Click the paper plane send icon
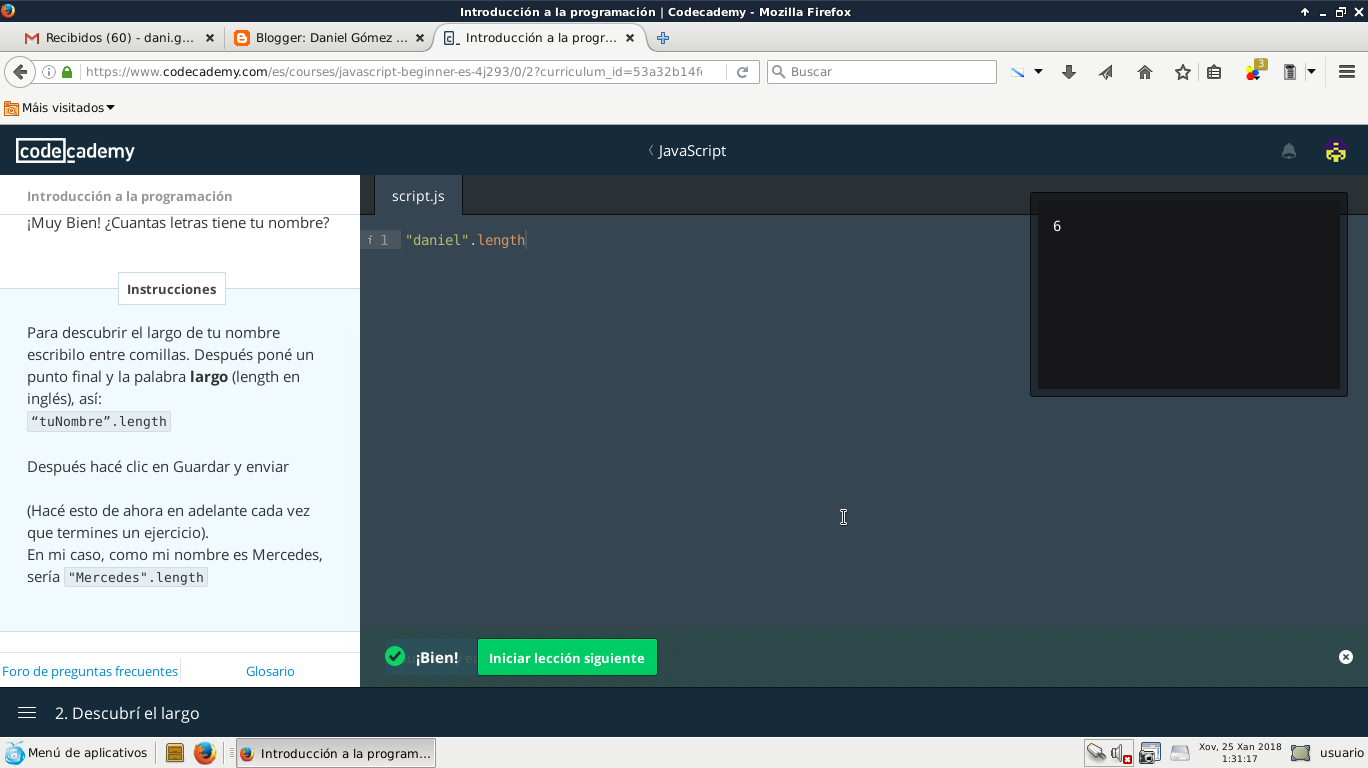 1106,72
